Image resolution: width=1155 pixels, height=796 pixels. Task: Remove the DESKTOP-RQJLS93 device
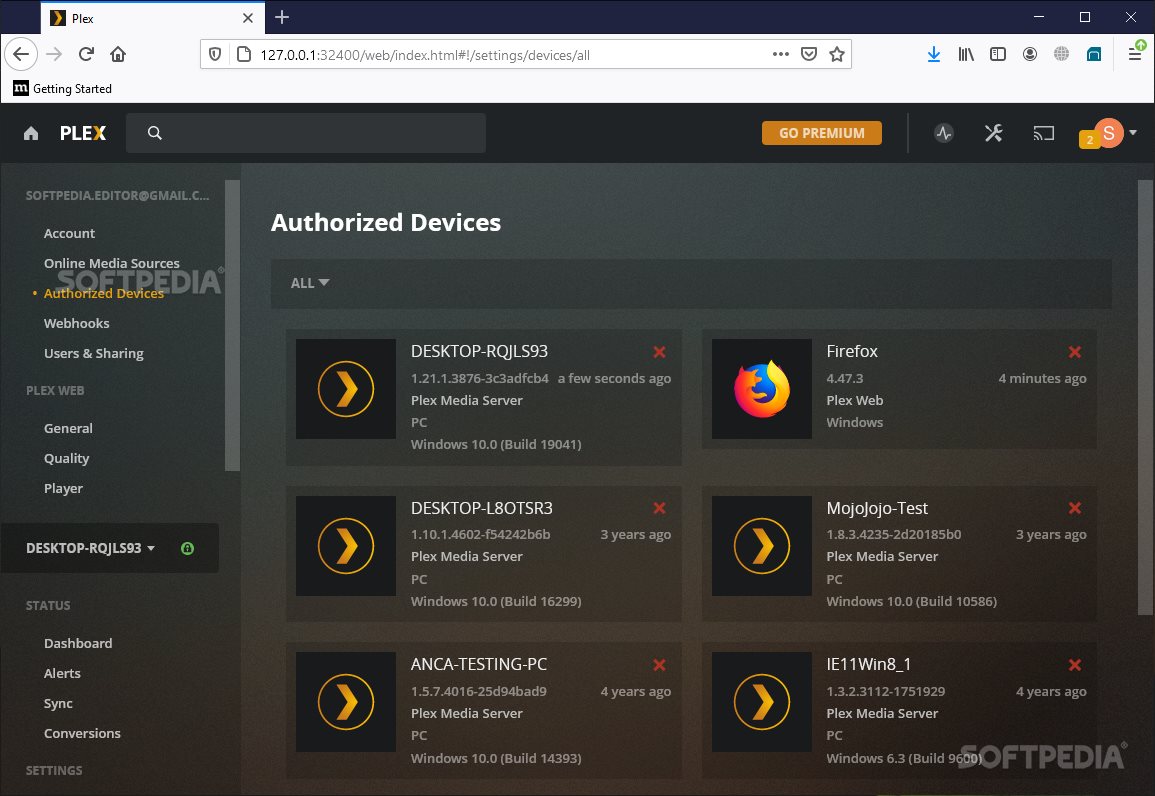[x=659, y=352]
